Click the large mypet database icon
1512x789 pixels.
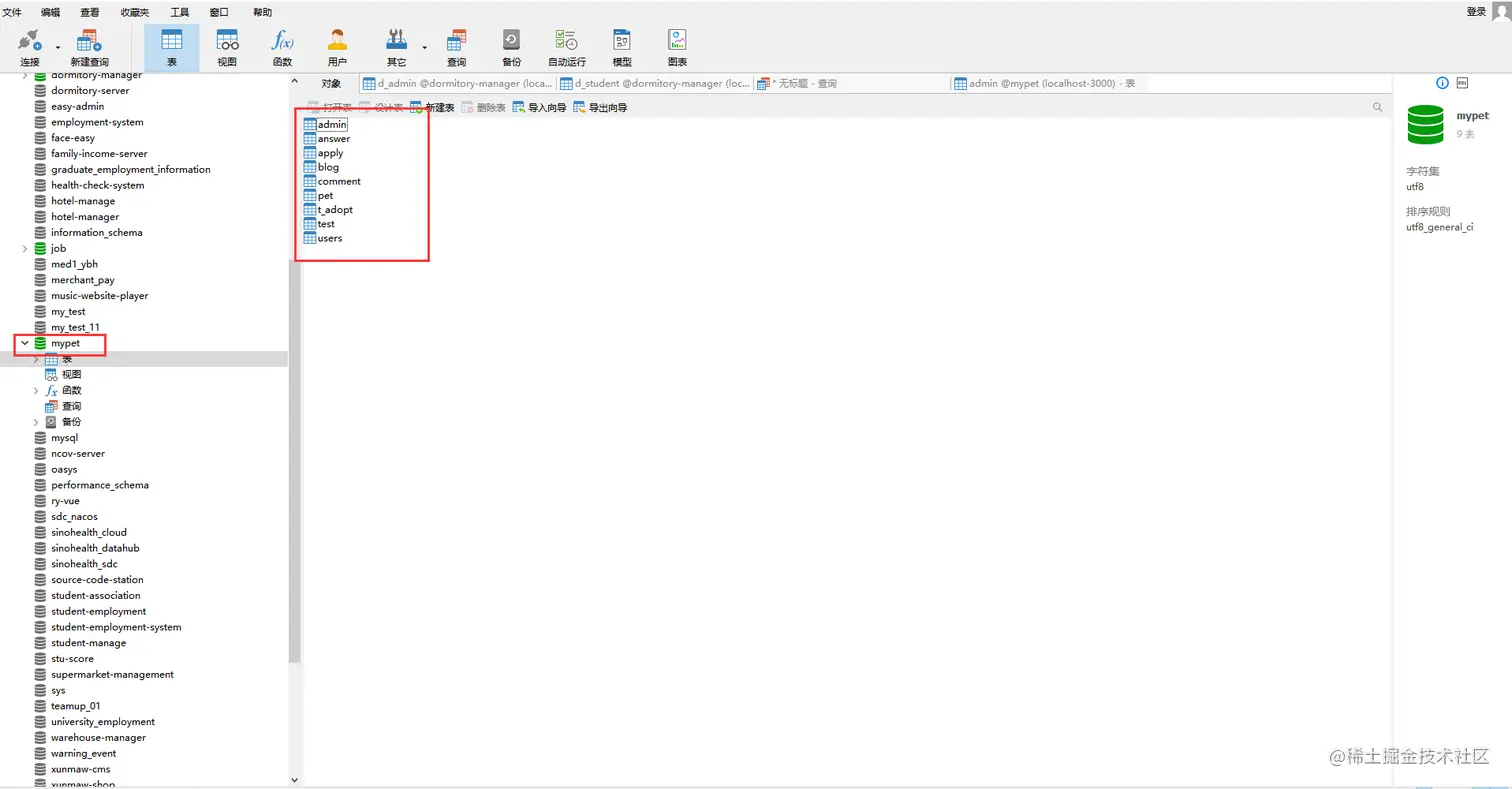click(1426, 125)
